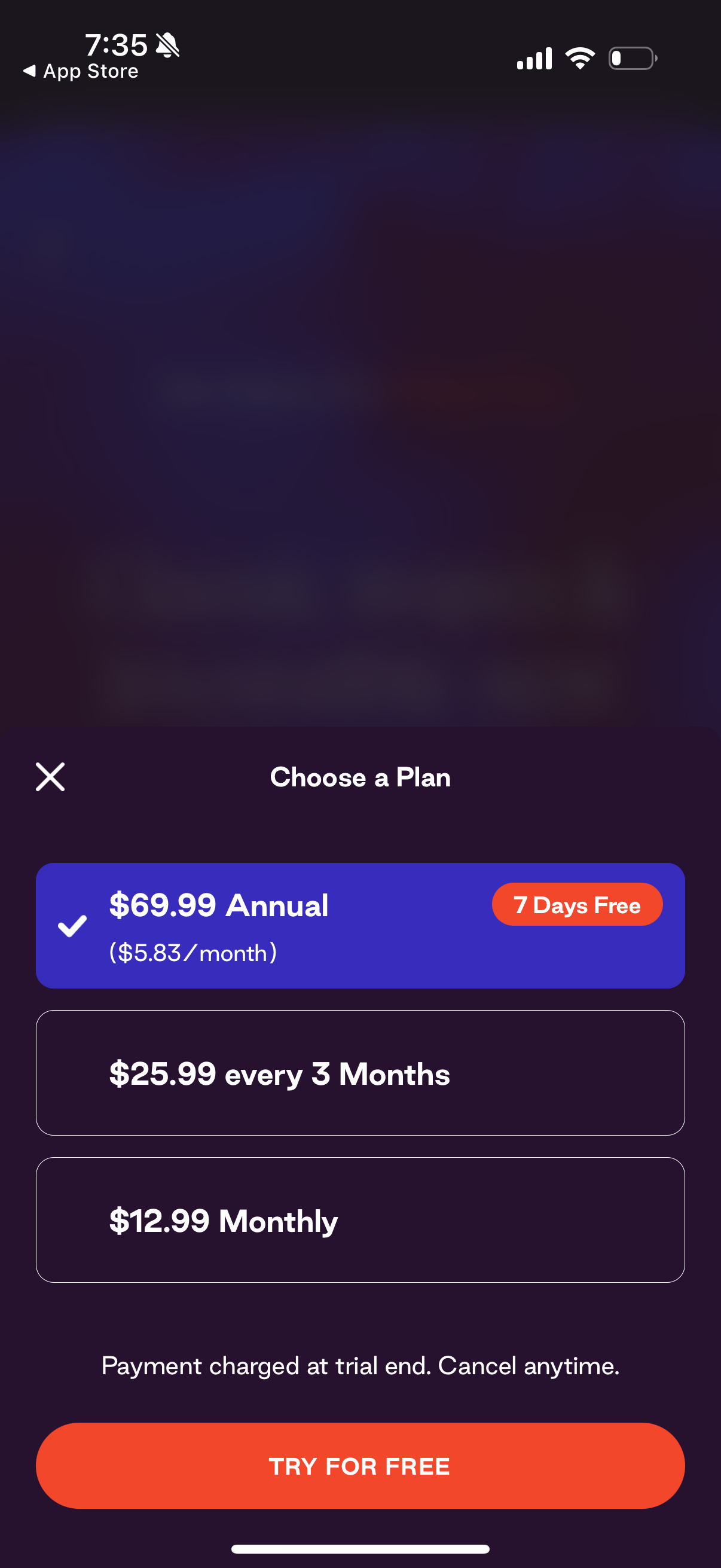Tap the App Store return label
Screen dimensions: 721x1568
pyautogui.click(x=91, y=71)
